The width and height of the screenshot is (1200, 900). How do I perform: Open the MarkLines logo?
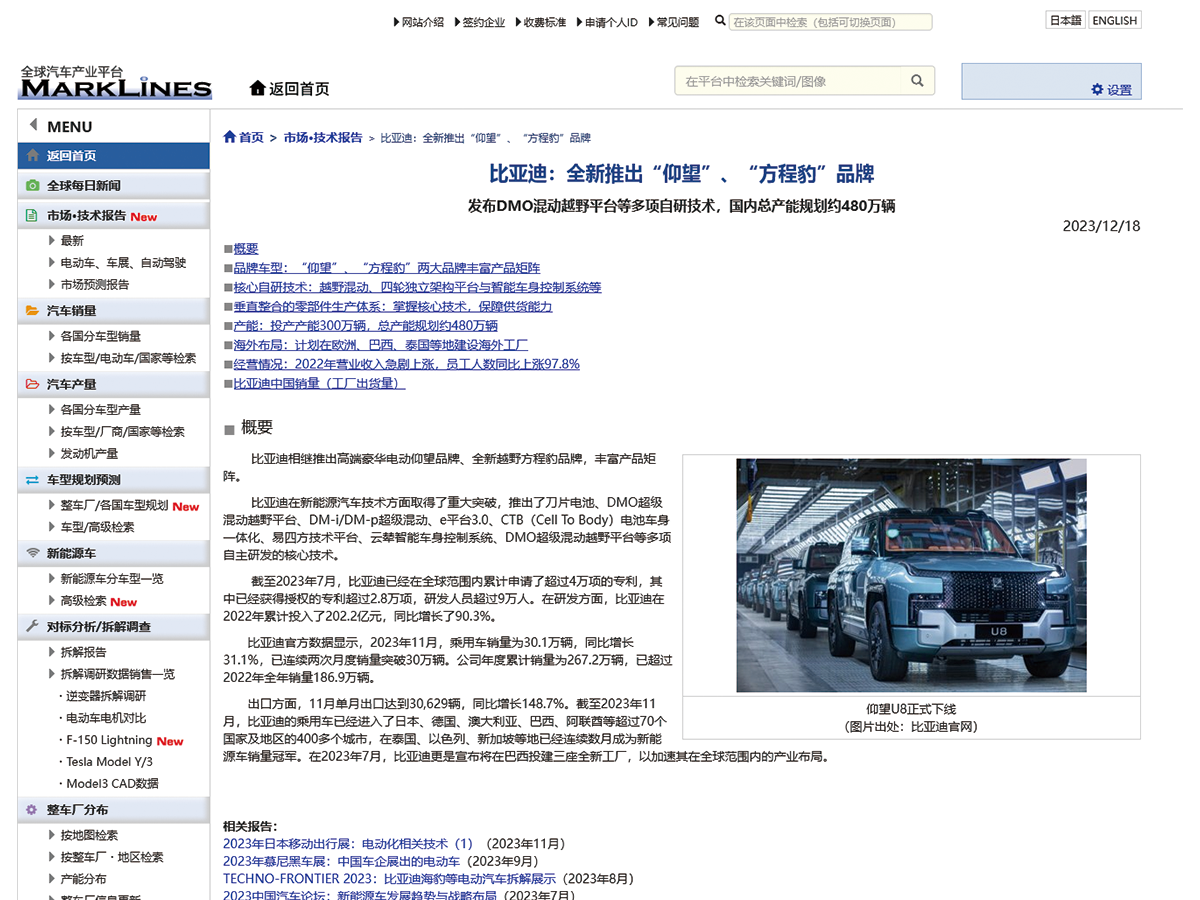click(116, 82)
